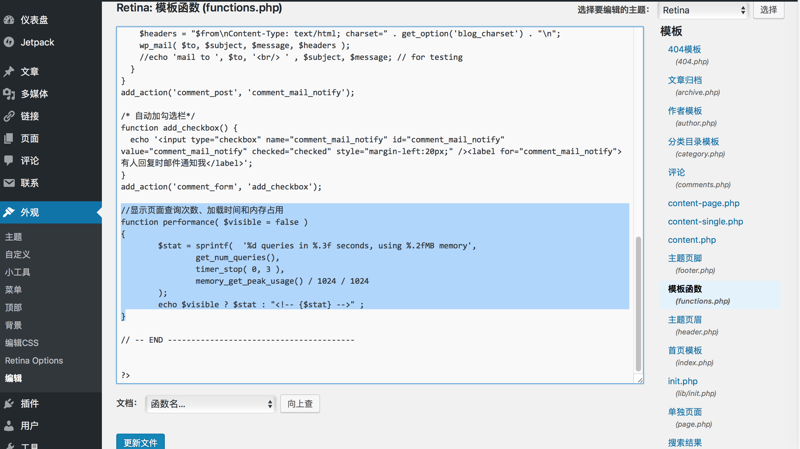Open Retina Options submenu
This screenshot has width=800, height=449.
pos(34,361)
